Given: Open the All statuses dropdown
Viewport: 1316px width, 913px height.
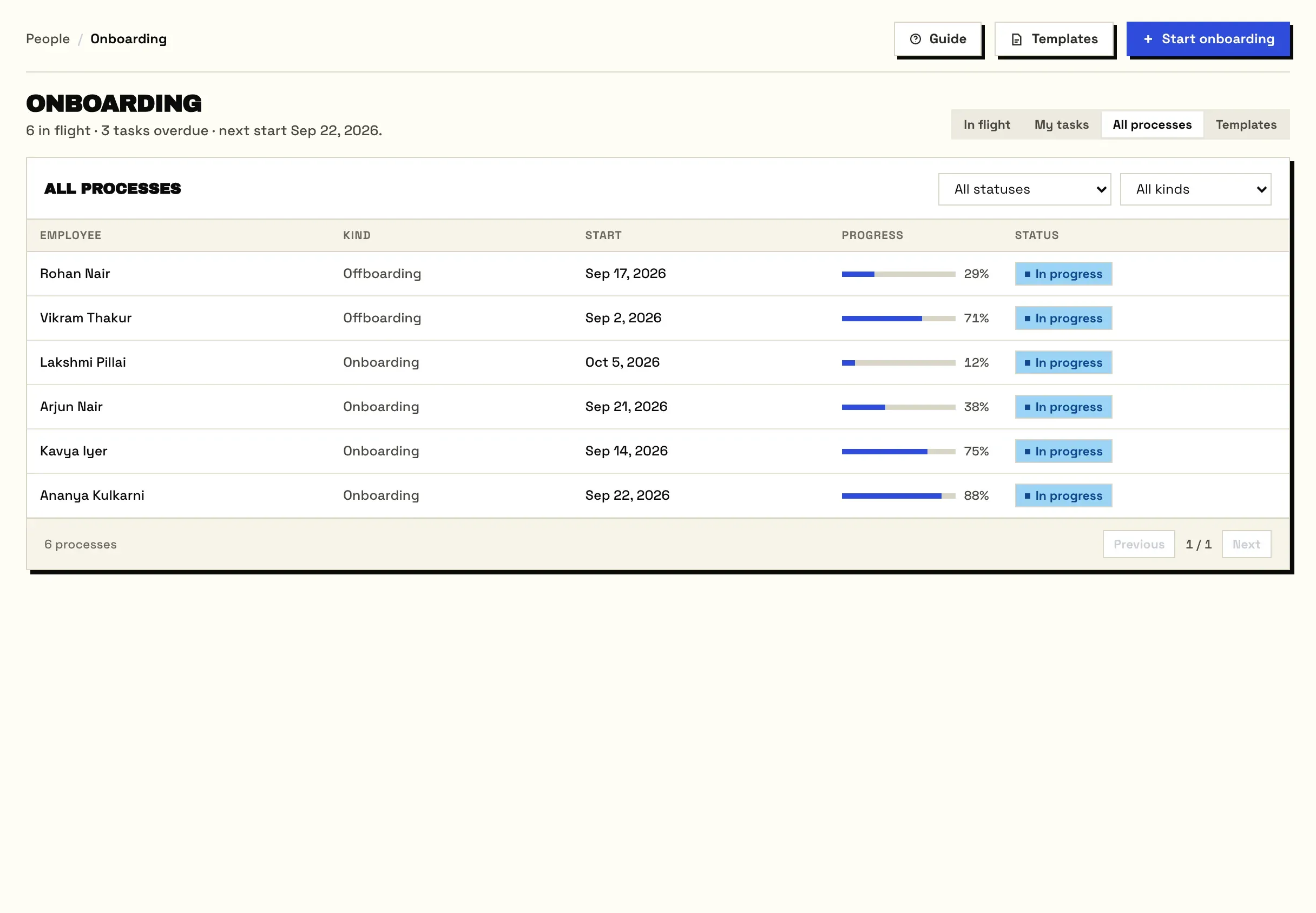Looking at the screenshot, I should [x=1025, y=189].
